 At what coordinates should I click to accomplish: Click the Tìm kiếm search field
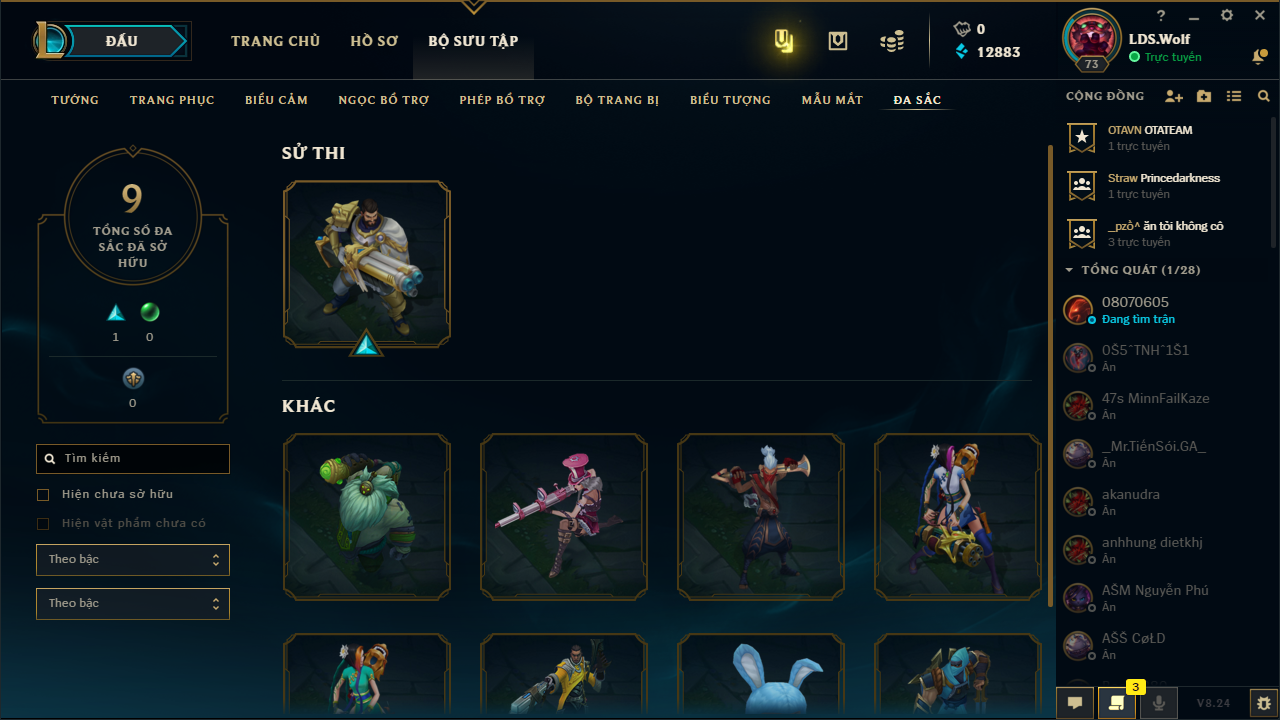click(x=133, y=459)
